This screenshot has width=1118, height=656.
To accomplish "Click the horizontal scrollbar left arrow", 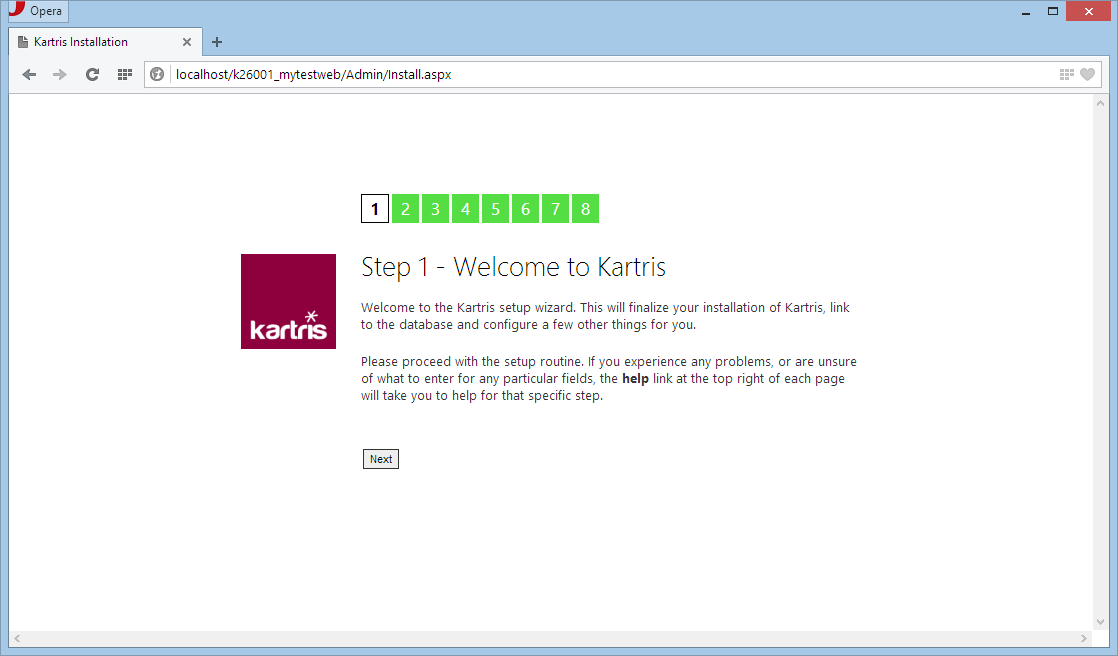I will click(x=17, y=638).
